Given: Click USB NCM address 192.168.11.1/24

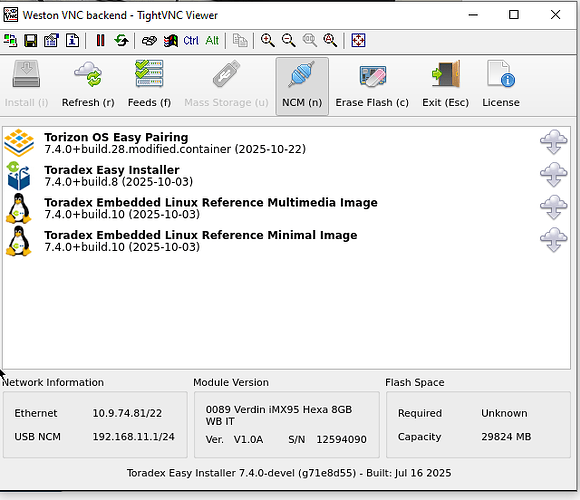Looking at the screenshot, I should [133, 437].
